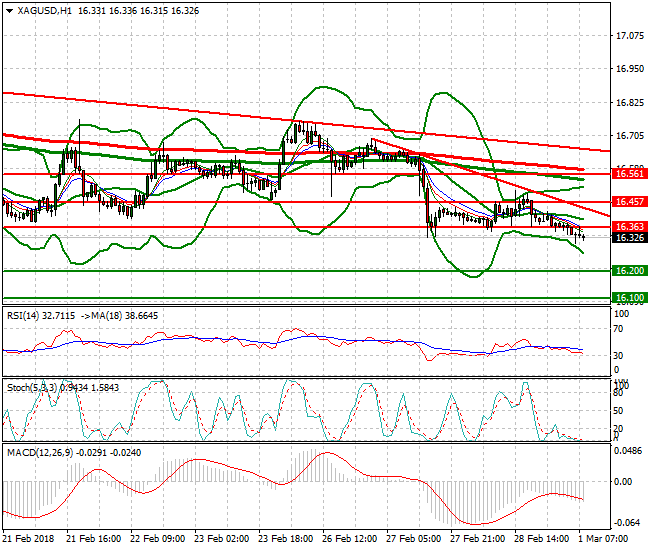
Task: Click the 23 Feb 18:00 time axis label
Action: point(286,539)
